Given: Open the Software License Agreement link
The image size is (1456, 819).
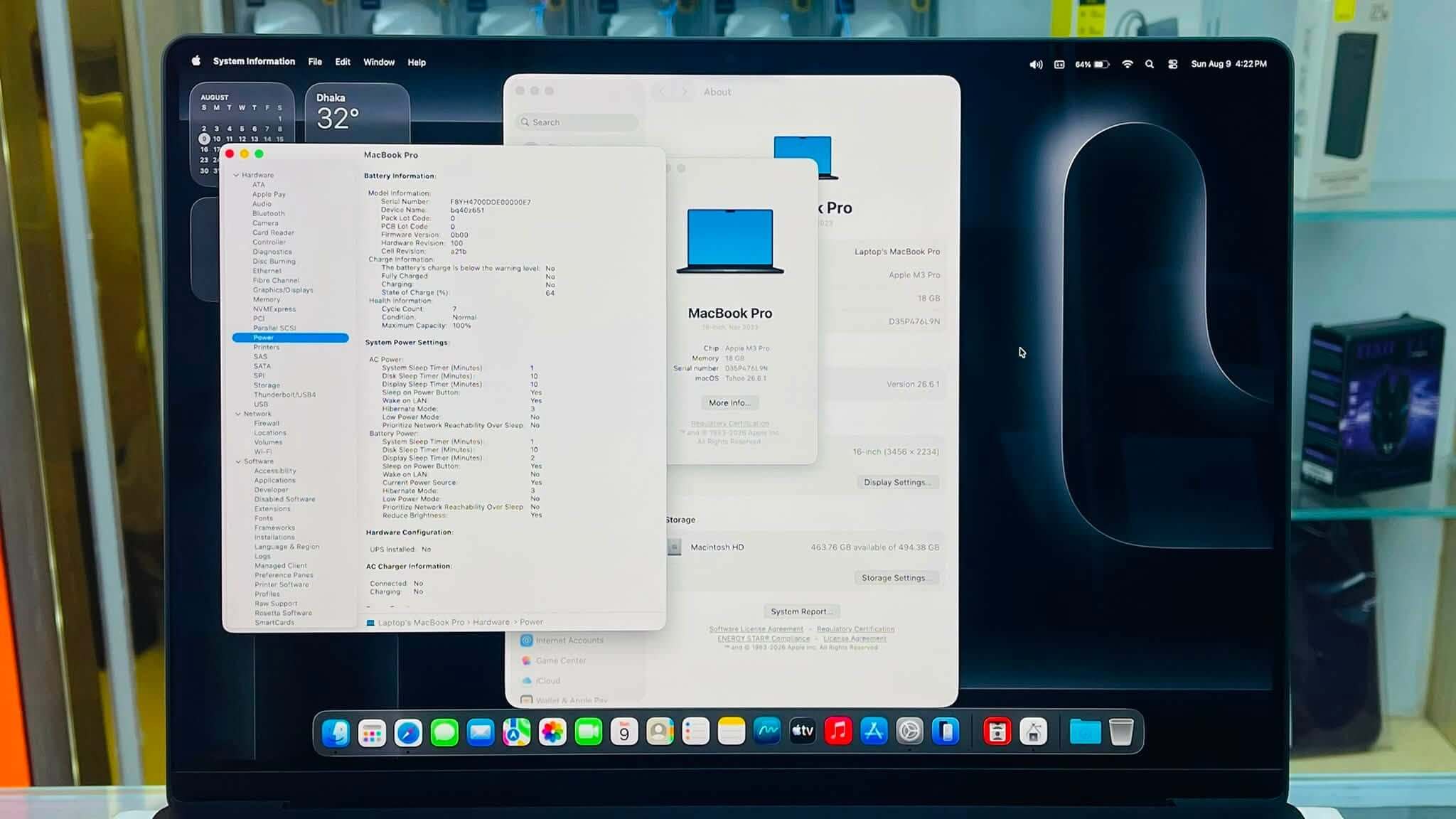Looking at the screenshot, I should click(x=756, y=629).
